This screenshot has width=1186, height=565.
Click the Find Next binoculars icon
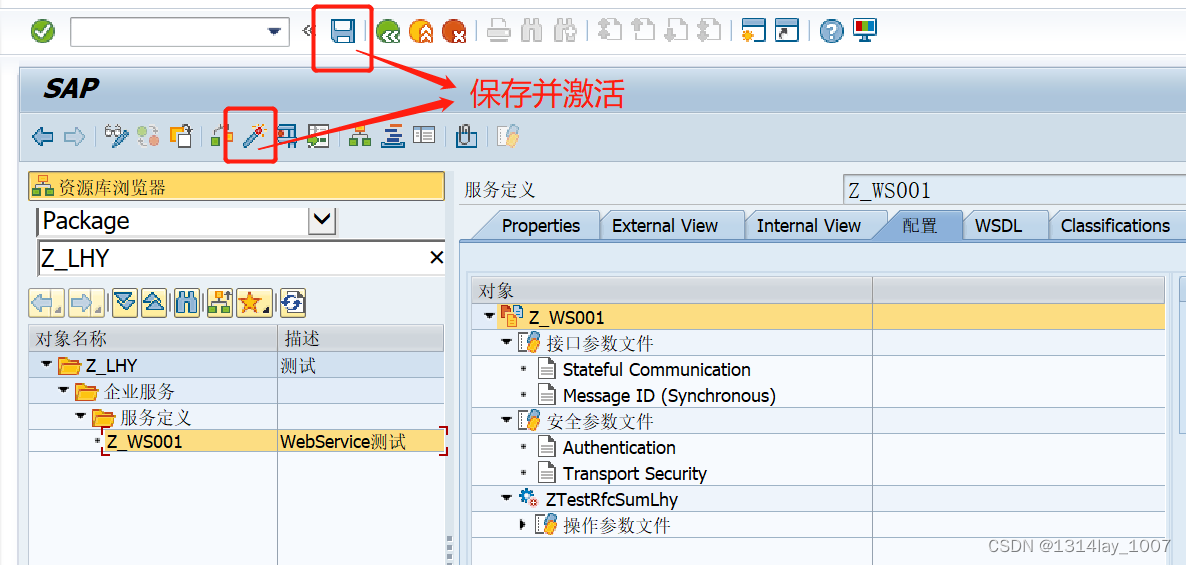[565, 31]
